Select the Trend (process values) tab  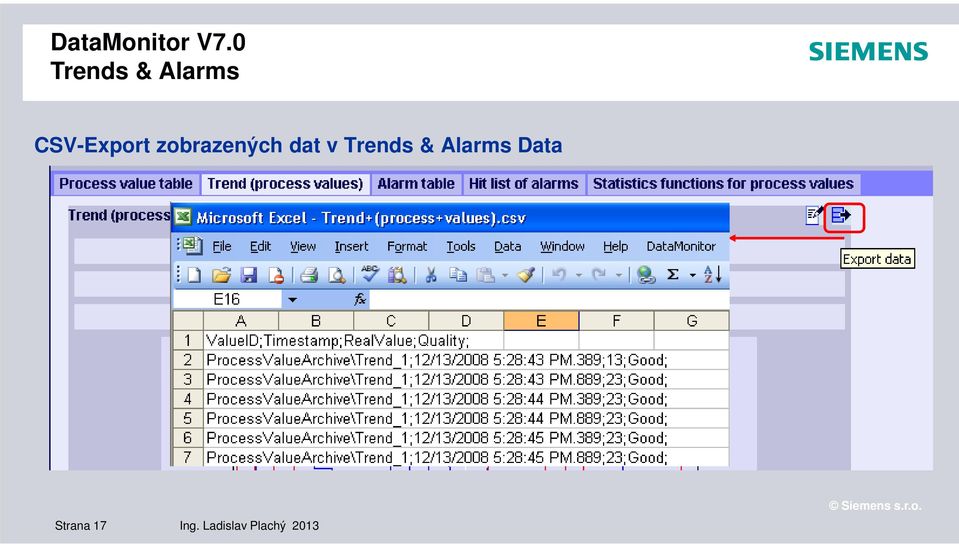[285, 184]
